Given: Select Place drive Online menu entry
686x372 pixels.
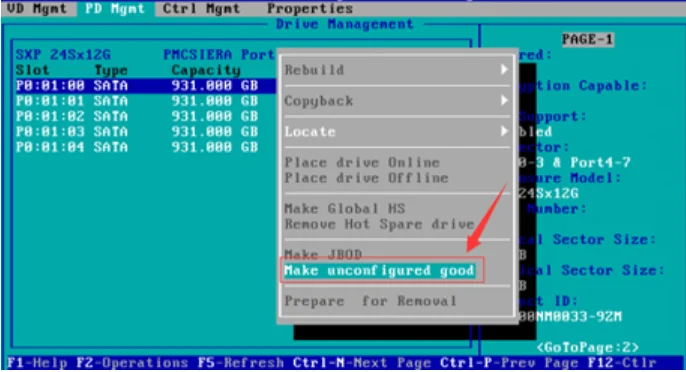Looking at the screenshot, I should click(362, 162).
